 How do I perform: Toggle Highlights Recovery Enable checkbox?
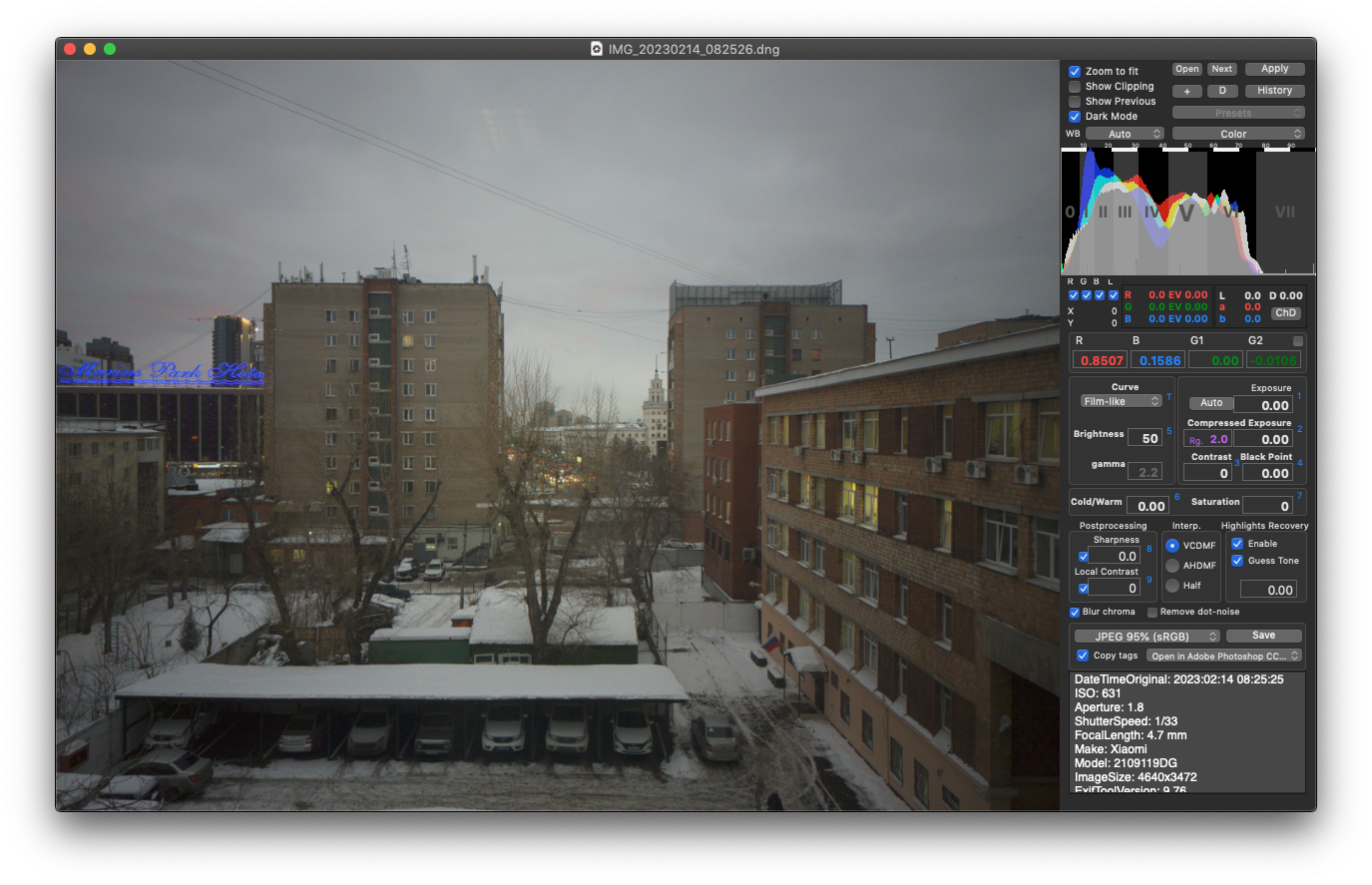pyautogui.click(x=1237, y=544)
